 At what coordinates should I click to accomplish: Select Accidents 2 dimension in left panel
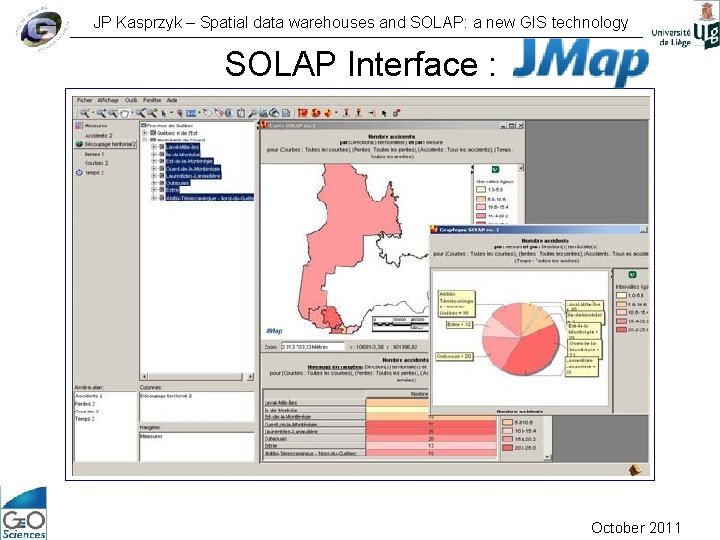(x=98, y=135)
